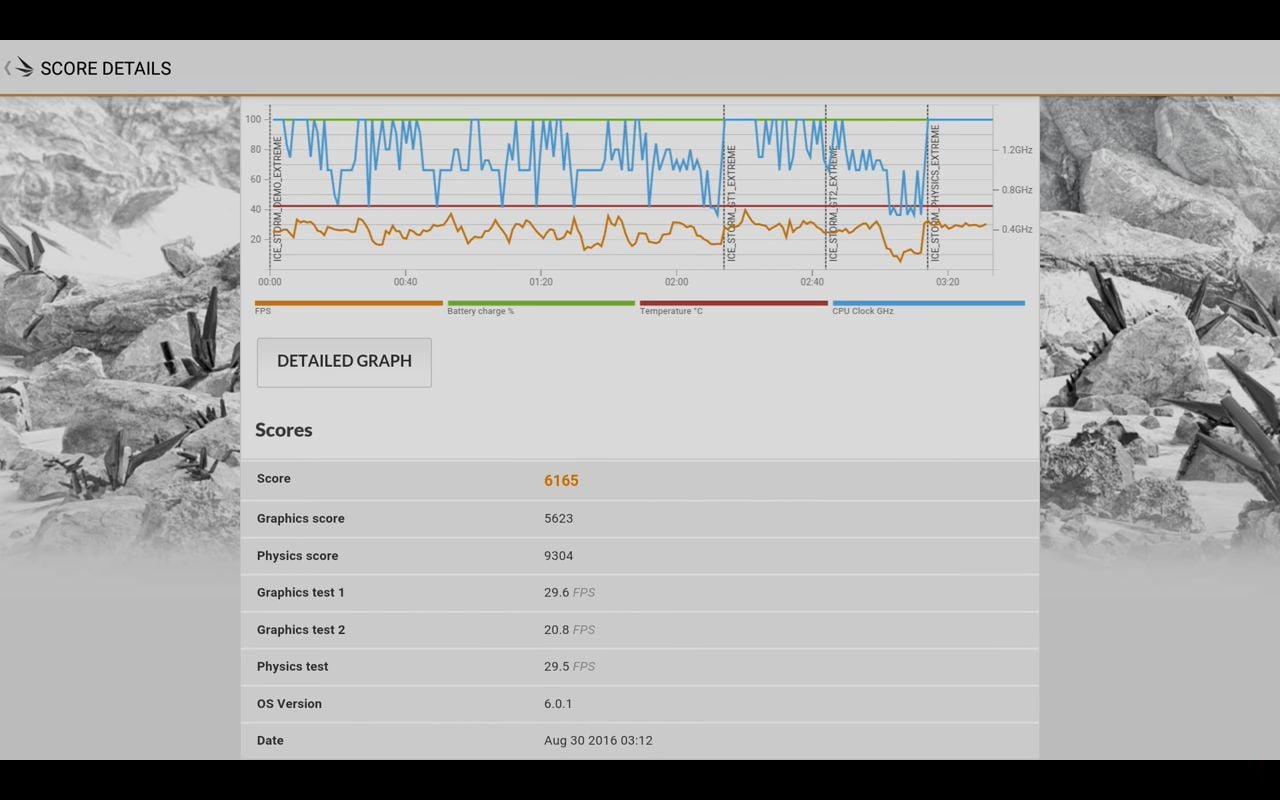The width and height of the screenshot is (1280, 800).
Task: Select the Physics test value 29.5 FPS
Action: (x=569, y=666)
